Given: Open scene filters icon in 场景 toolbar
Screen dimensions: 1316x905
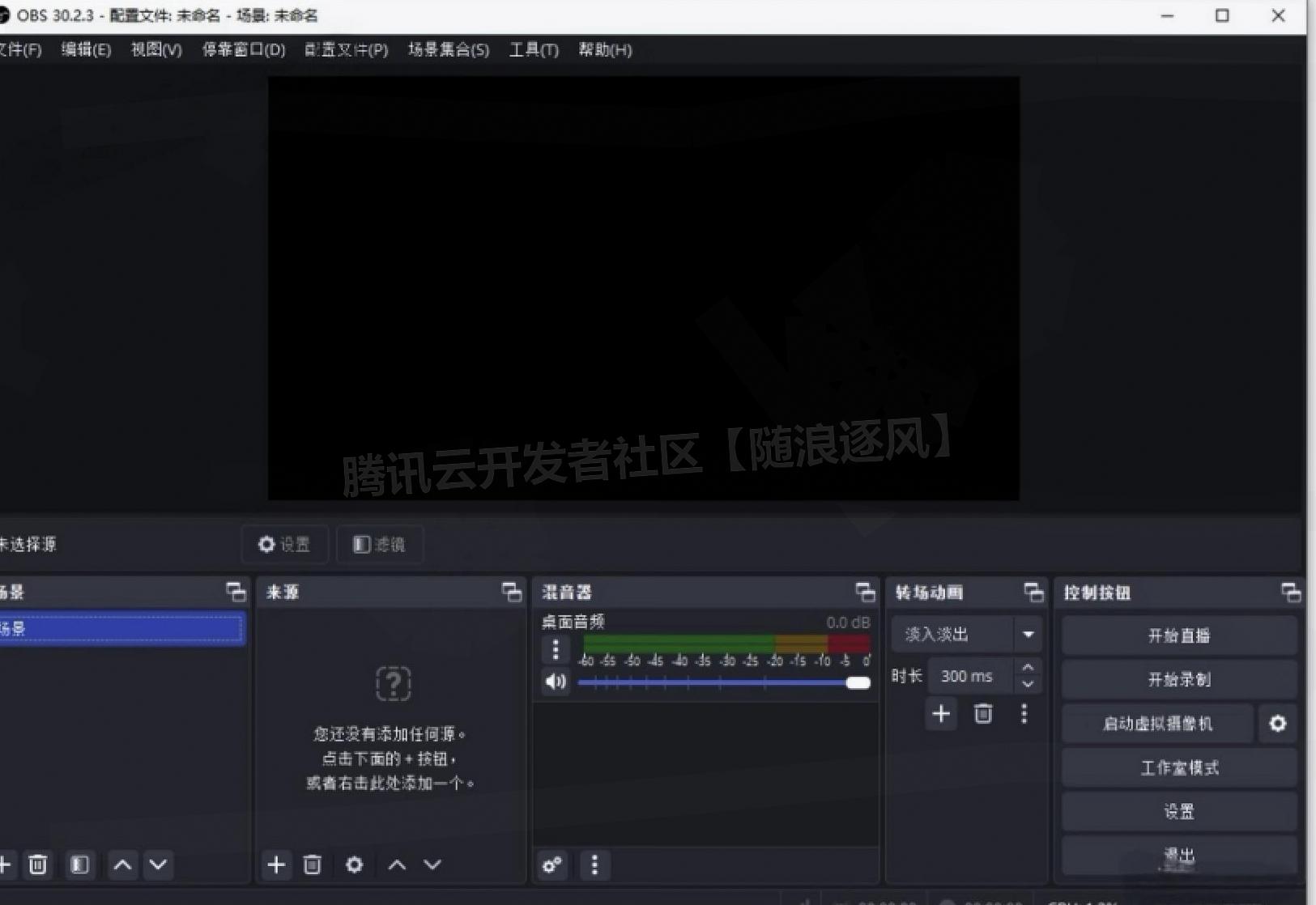Looking at the screenshot, I should click(79, 865).
